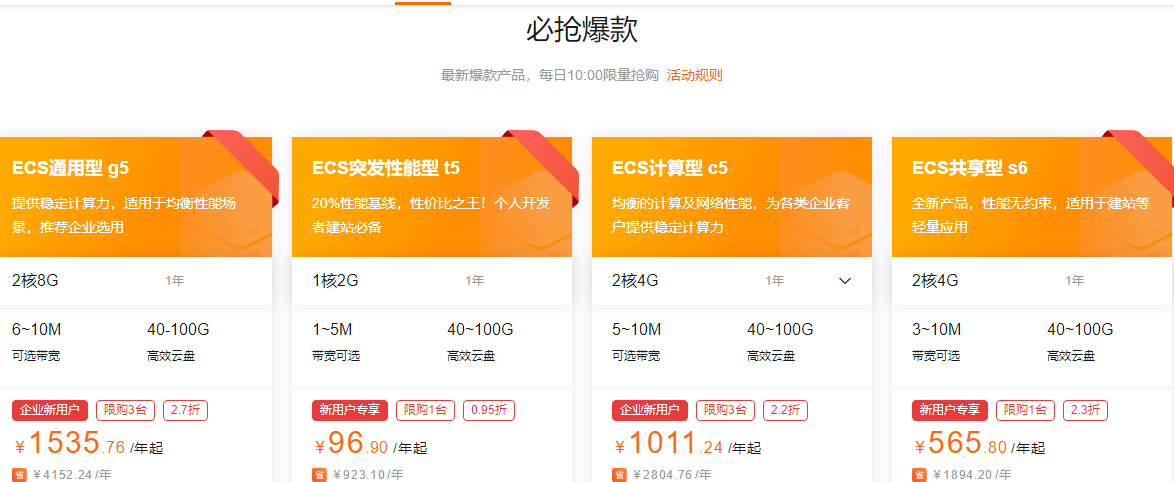Viewport: 1174px width, 482px height.
Task: Click the 5~10M bandwidth value
Action: coord(636,329)
